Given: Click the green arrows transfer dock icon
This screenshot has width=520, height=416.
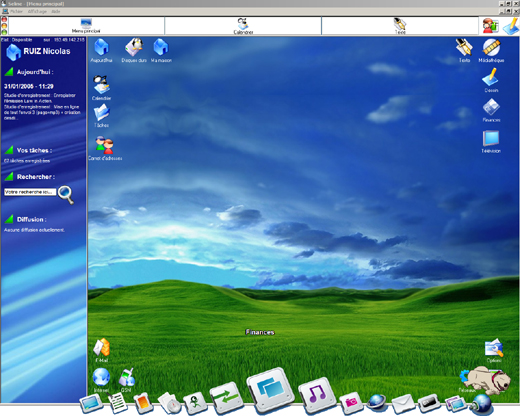Looking at the screenshot, I should pos(226,397).
